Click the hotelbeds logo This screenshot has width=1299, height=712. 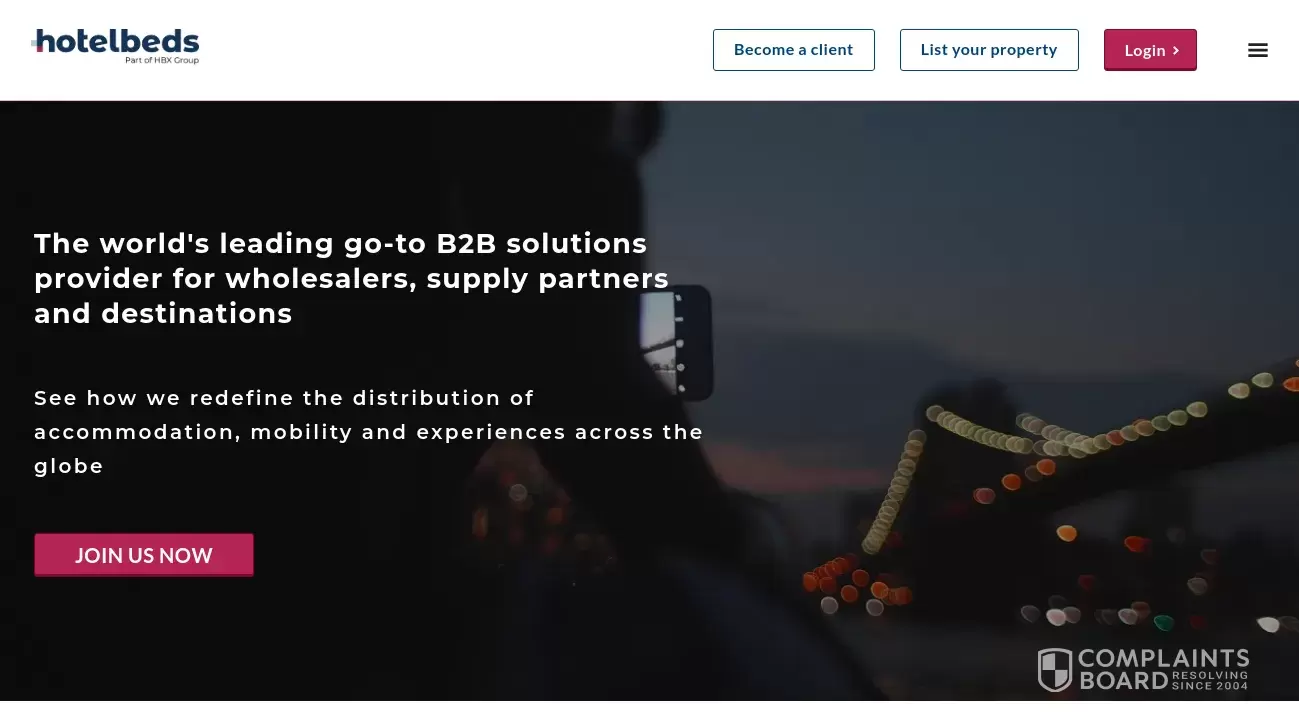click(115, 47)
